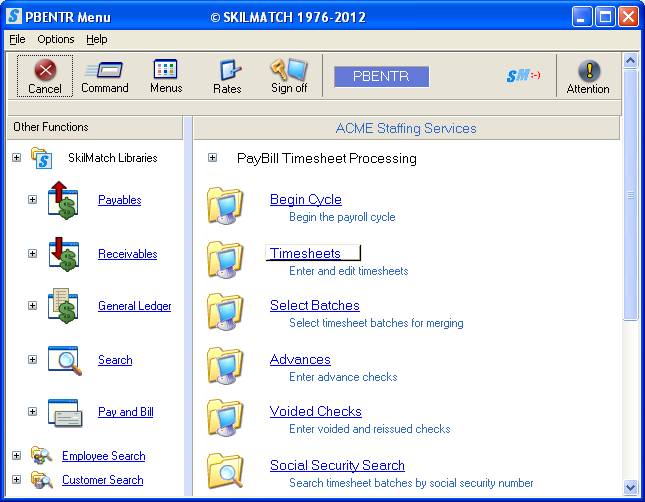Click the SkilMatch Libraries label
Viewport: 645px width, 502px height.
pos(113,158)
